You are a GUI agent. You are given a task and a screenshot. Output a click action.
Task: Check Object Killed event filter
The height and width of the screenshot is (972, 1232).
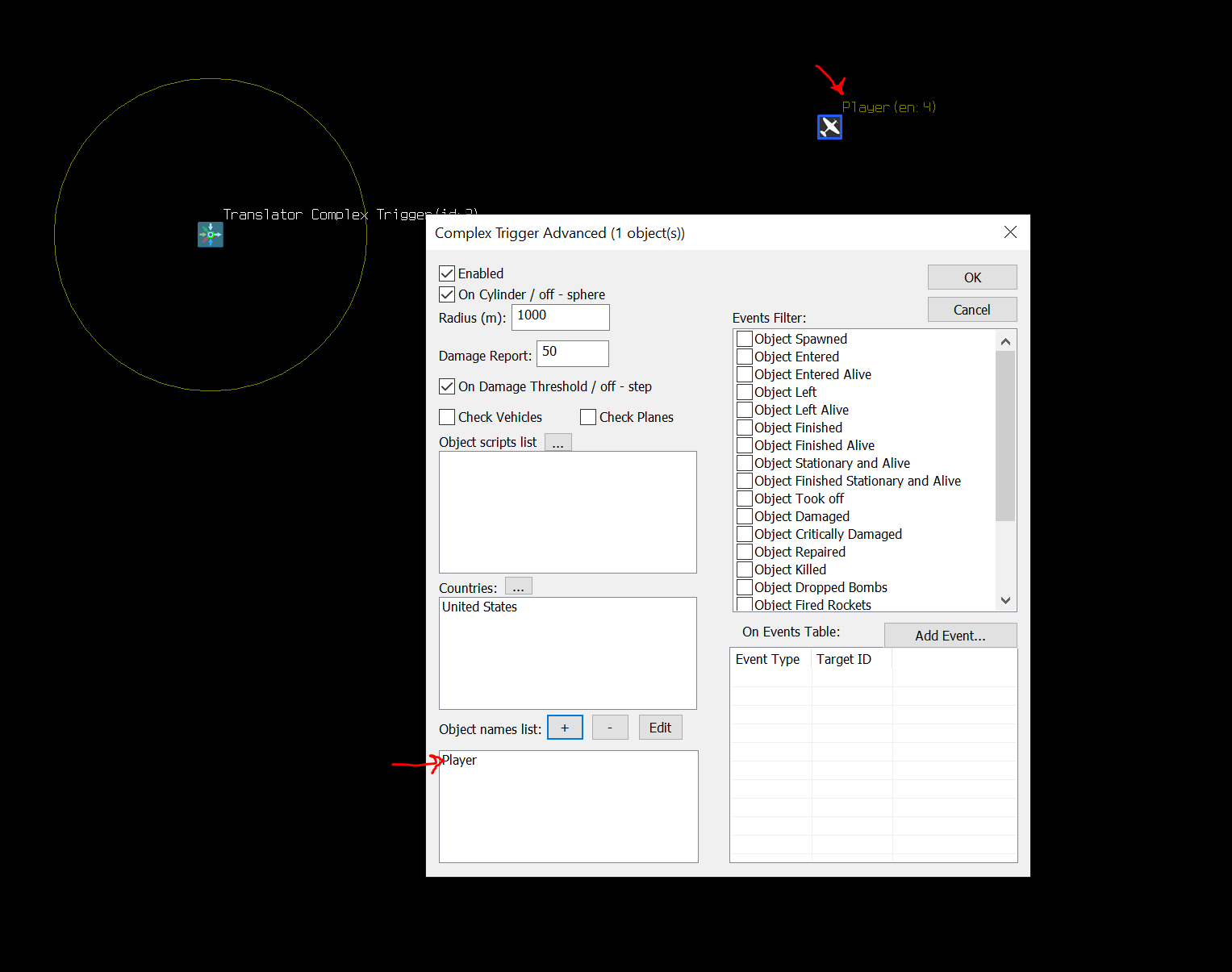(x=745, y=569)
